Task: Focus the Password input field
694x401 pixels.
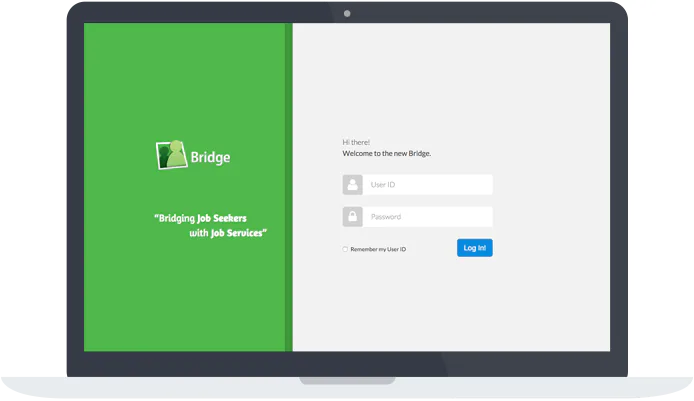Action: coord(428,217)
